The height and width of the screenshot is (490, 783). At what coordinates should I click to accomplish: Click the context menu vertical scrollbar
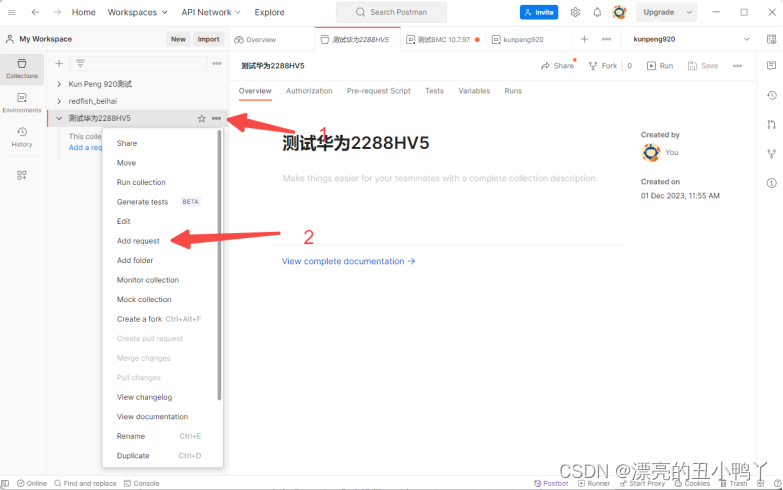219,265
